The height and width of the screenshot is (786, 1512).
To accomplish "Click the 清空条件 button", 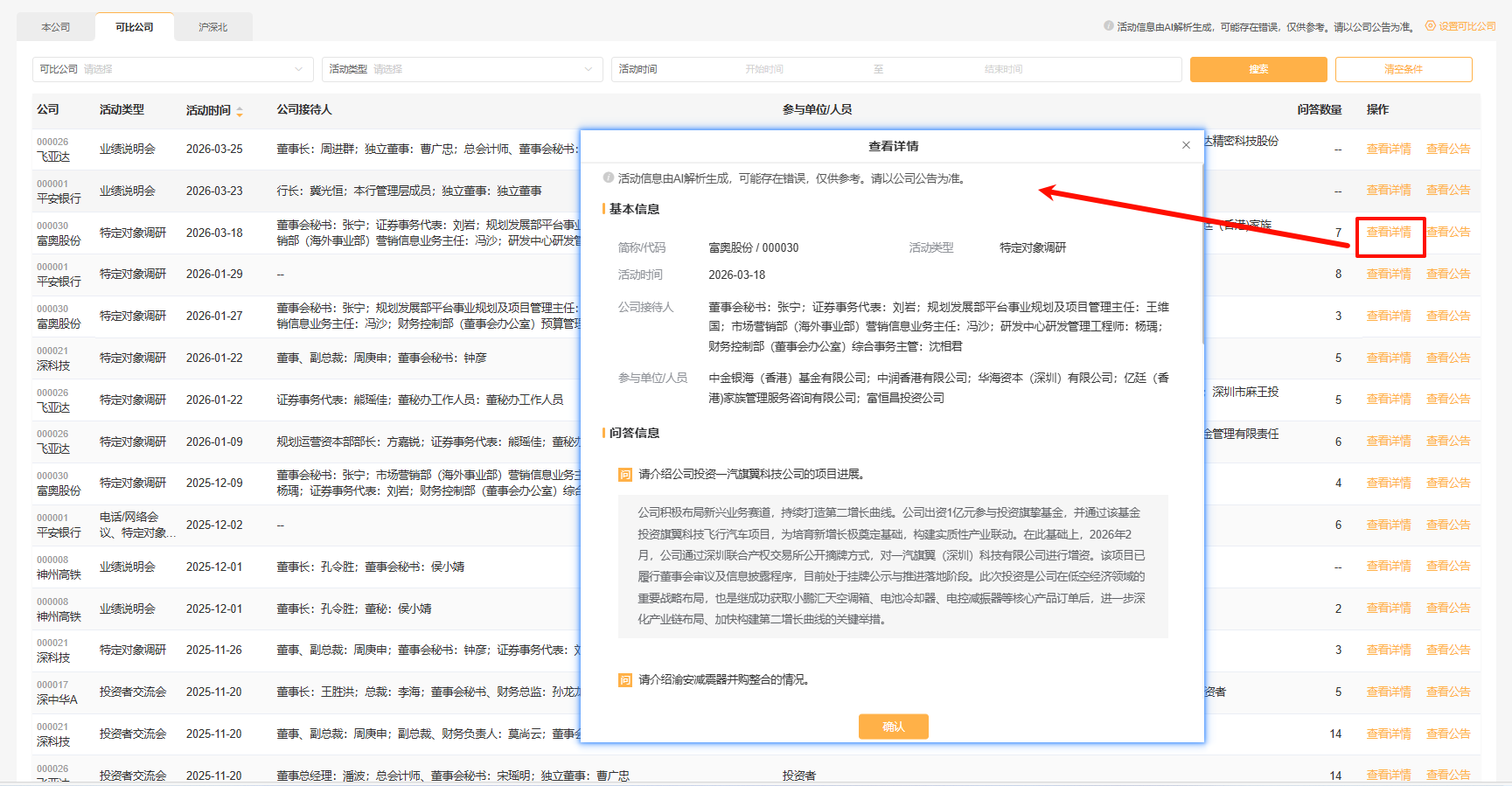I will [1403, 69].
